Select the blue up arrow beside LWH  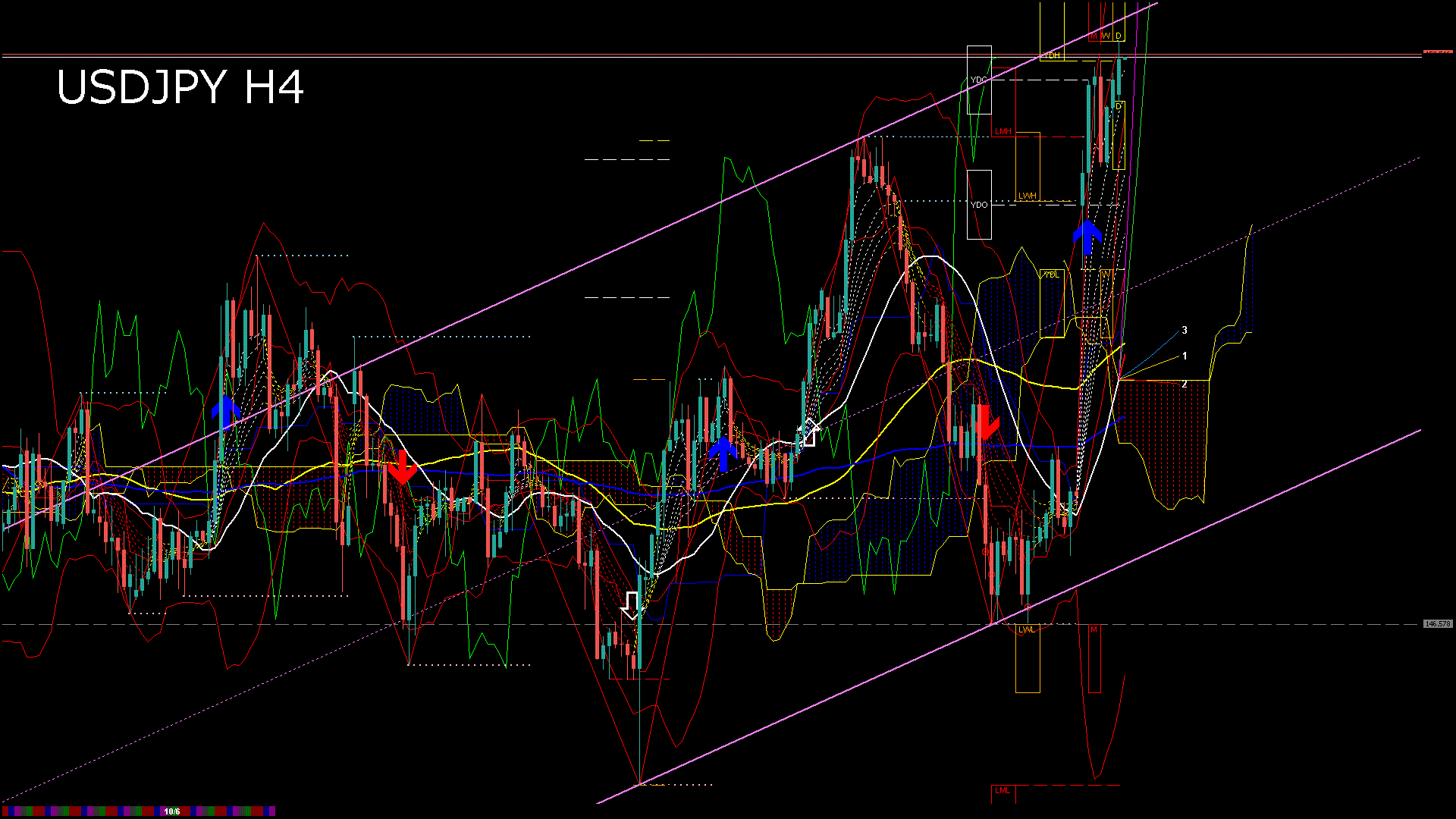[1087, 236]
